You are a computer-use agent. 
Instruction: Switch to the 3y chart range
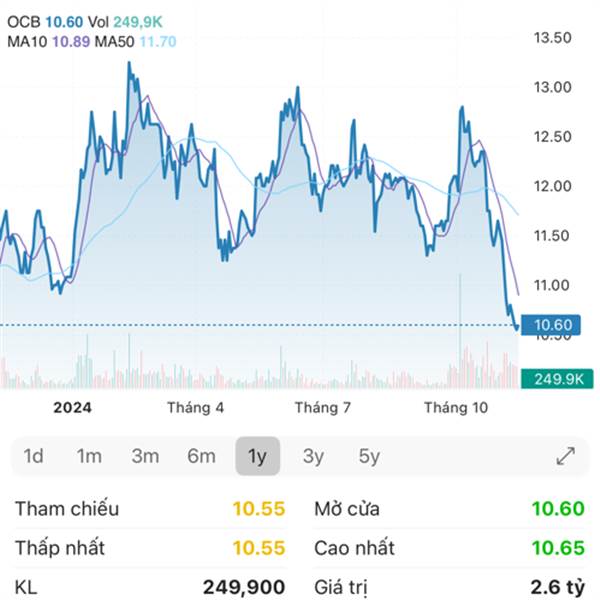313,456
